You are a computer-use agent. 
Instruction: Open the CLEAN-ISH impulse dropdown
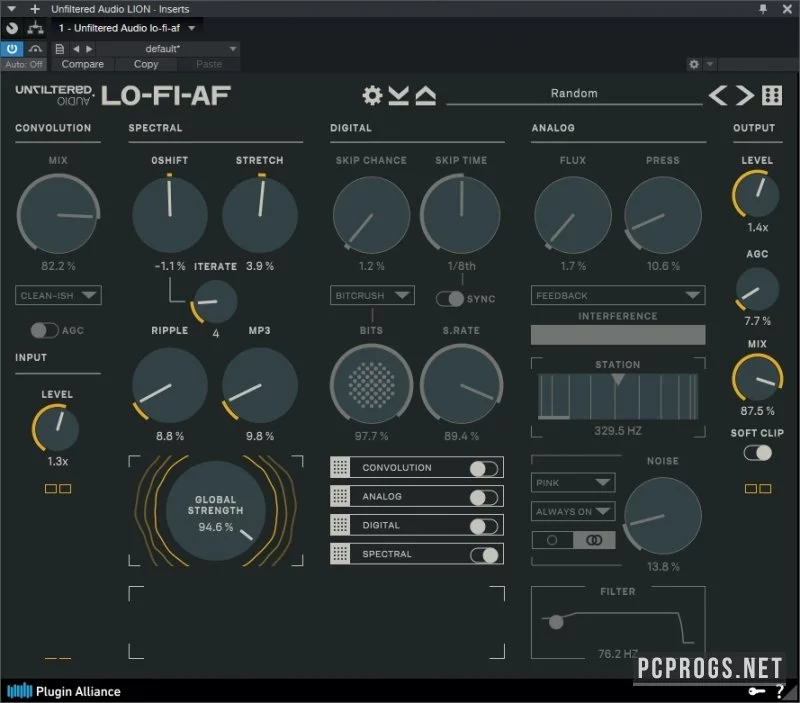[58, 295]
